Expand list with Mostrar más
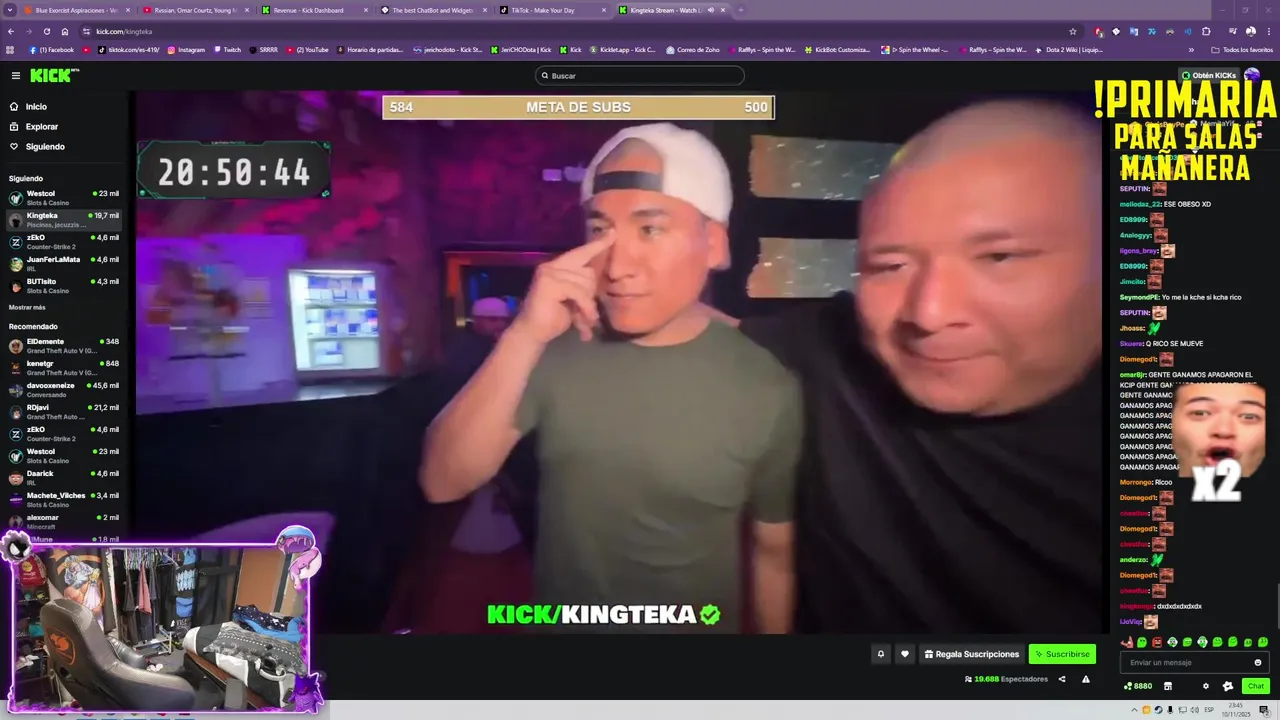This screenshot has height=720, width=1280. tap(27, 307)
